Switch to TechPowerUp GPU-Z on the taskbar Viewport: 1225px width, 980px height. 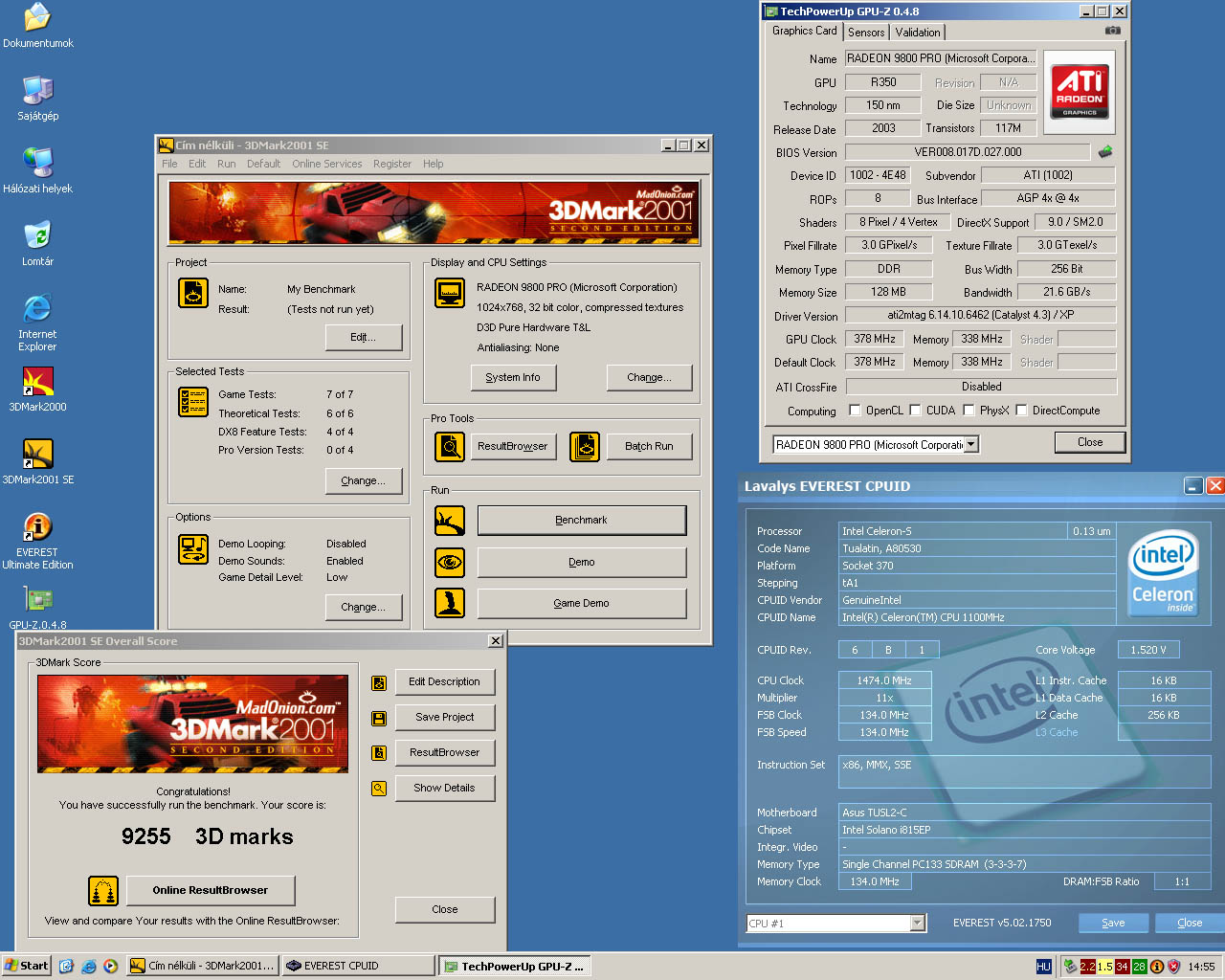pyautogui.click(x=515, y=967)
